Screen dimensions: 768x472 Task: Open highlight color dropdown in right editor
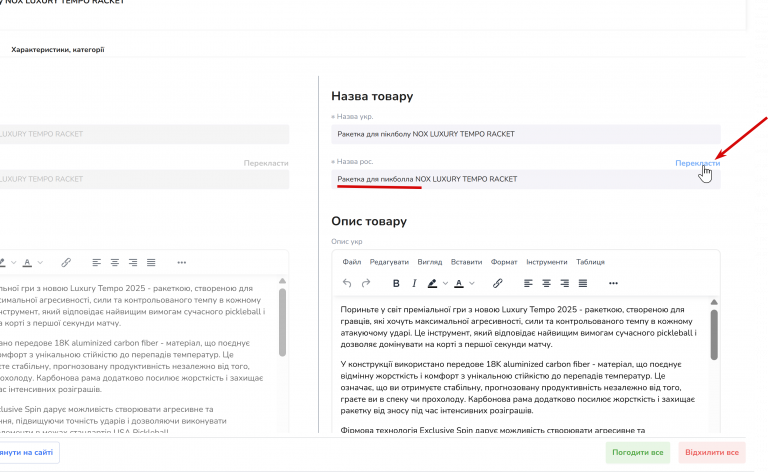(445, 283)
